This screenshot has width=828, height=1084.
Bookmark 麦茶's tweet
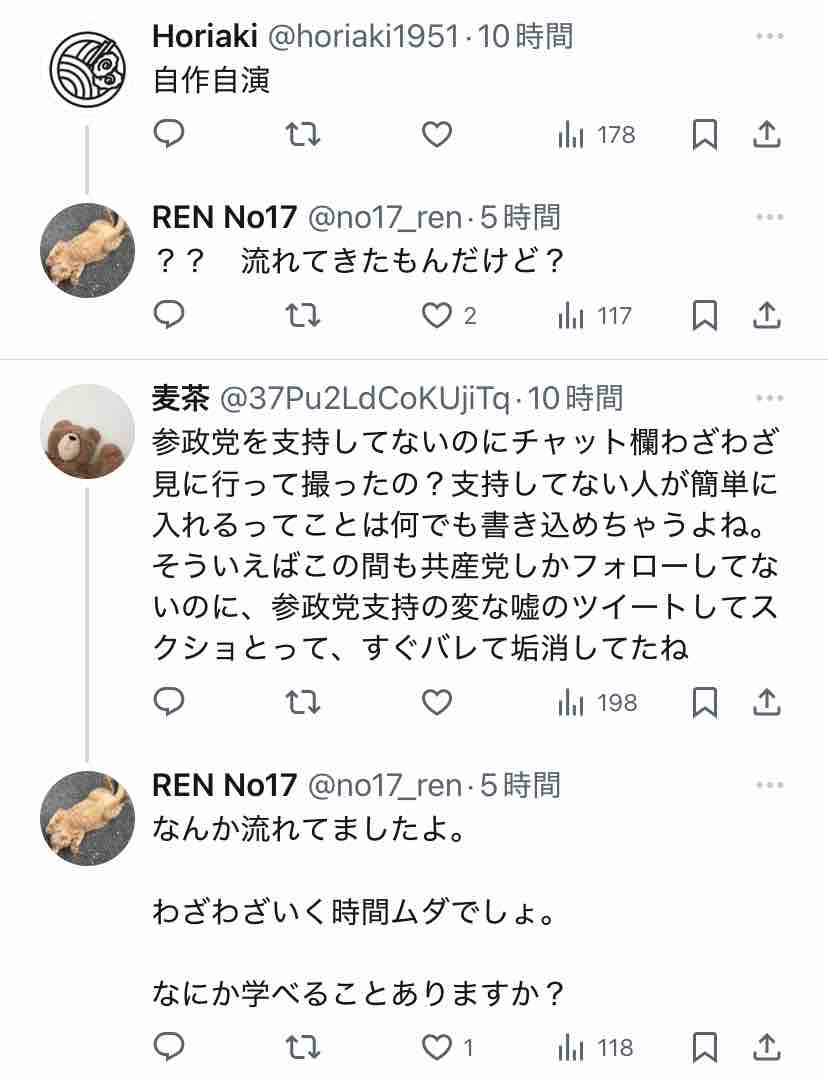705,702
